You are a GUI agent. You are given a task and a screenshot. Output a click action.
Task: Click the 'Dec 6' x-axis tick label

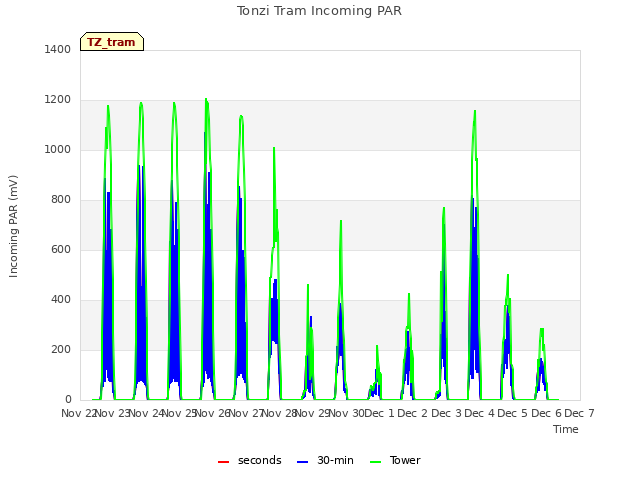547,413
